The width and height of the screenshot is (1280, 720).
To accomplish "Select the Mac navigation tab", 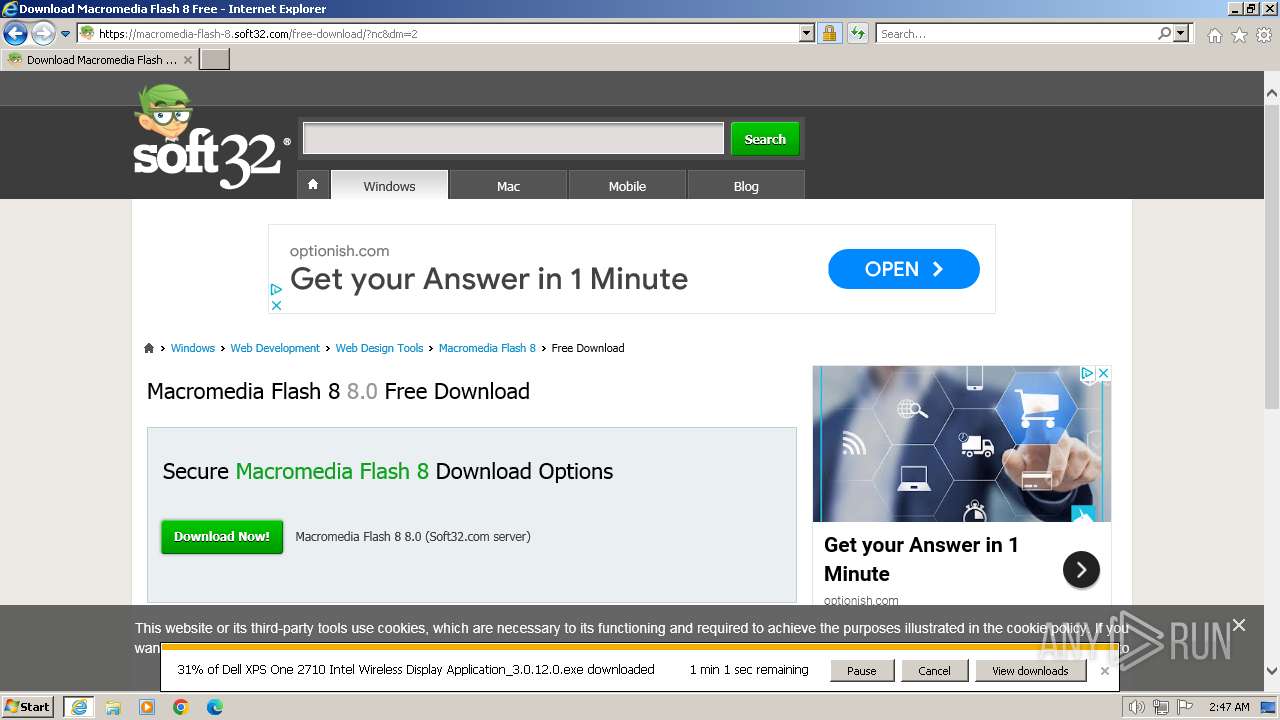I will pyautogui.click(x=508, y=185).
